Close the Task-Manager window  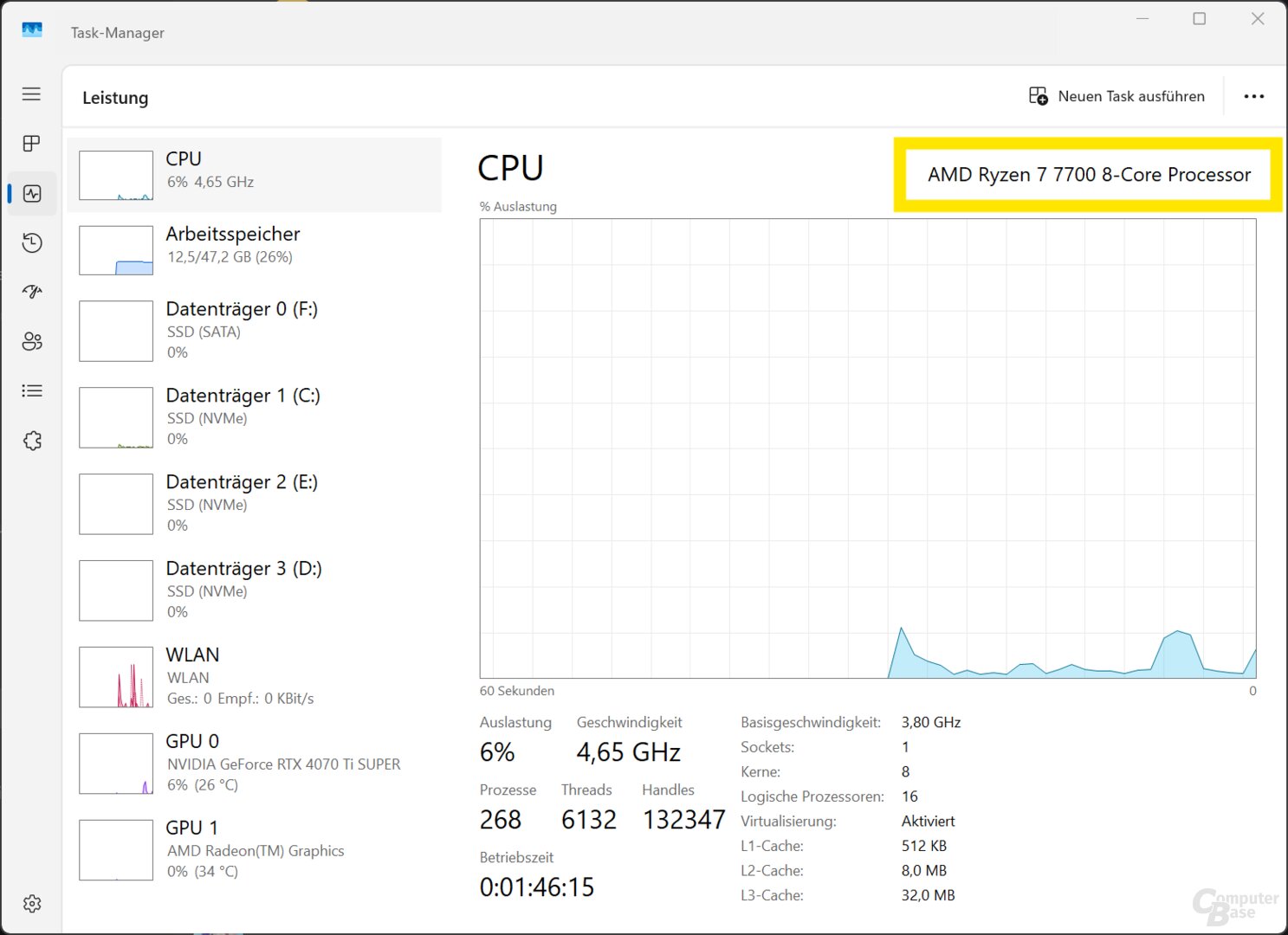[1258, 18]
